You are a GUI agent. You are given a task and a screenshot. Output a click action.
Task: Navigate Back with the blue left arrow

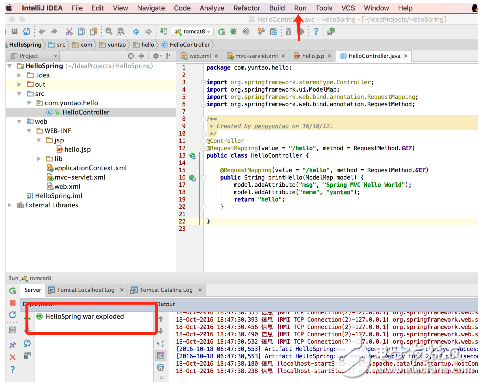click(x=136, y=32)
